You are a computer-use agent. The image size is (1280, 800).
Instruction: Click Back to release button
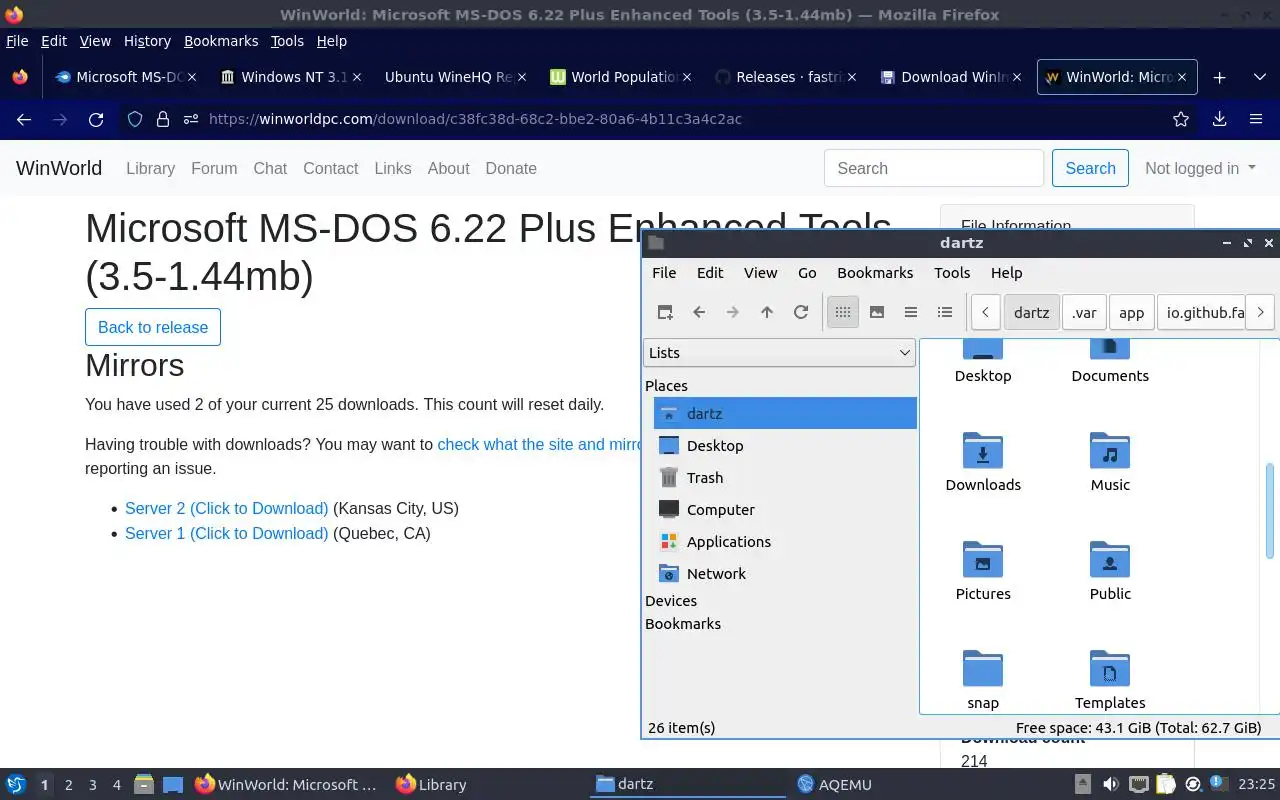[153, 327]
